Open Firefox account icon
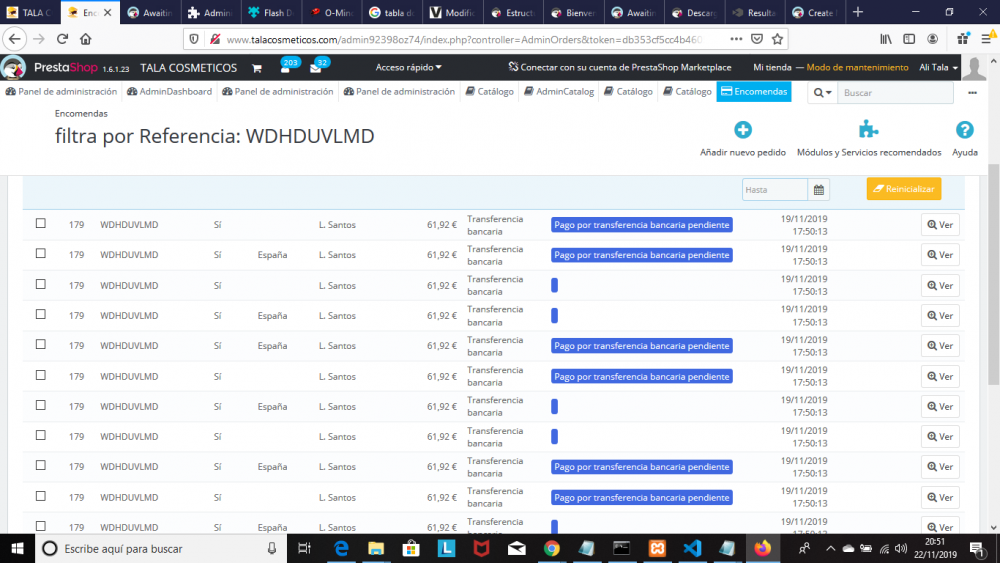1000x563 pixels. tap(932, 39)
